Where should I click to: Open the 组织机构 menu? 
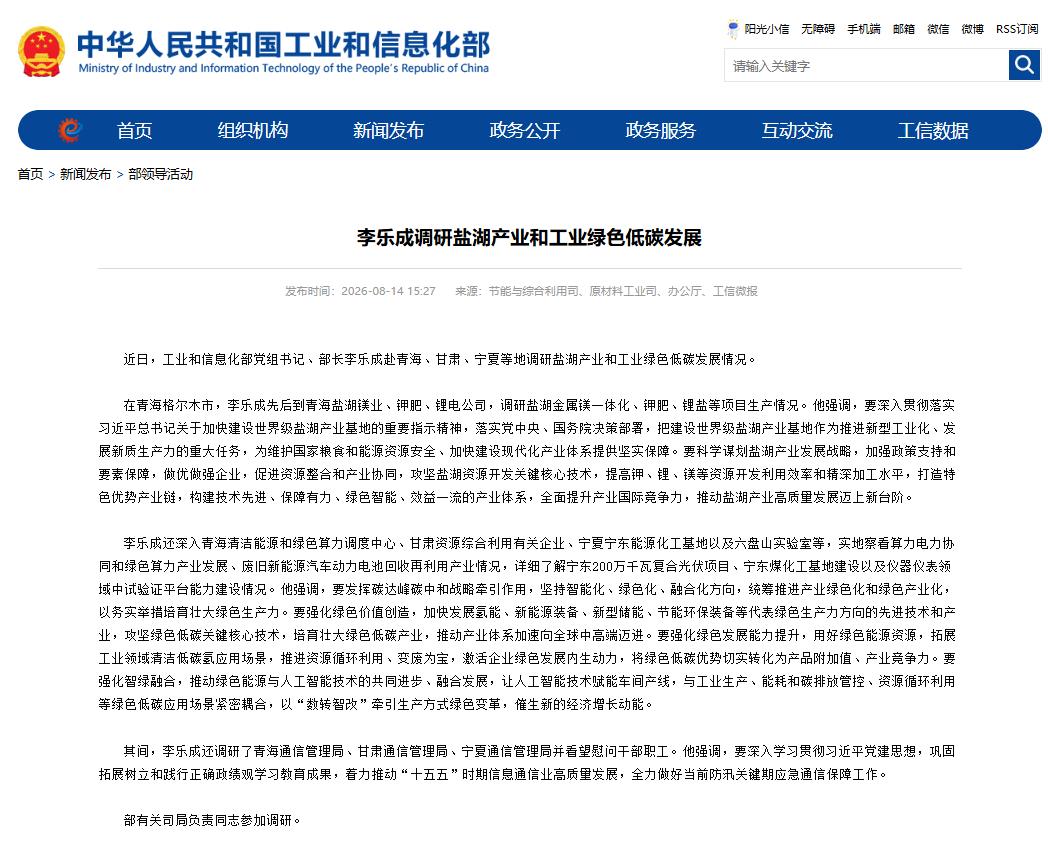[253, 130]
